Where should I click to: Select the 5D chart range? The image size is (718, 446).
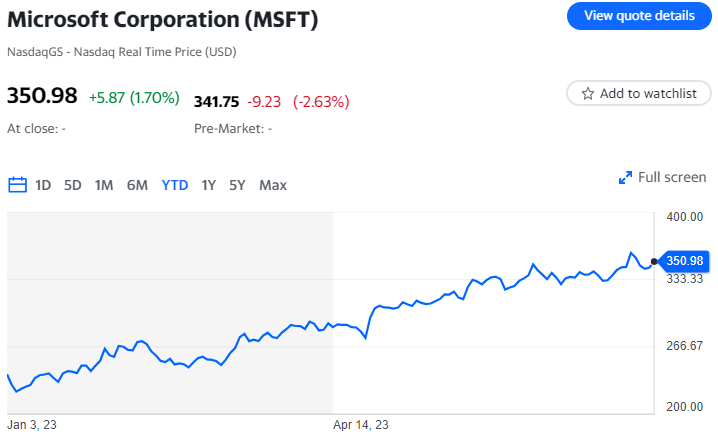point(73,185)
